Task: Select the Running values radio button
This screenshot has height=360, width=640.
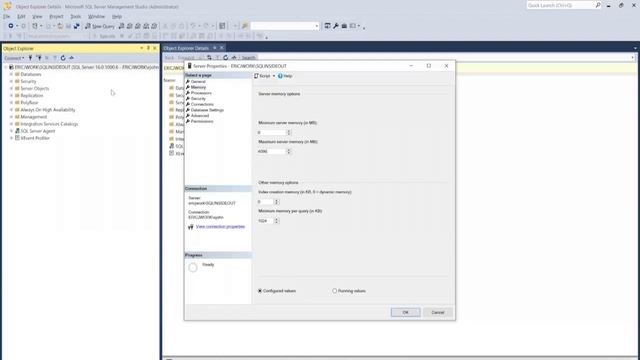Action: tap(335, 291)
